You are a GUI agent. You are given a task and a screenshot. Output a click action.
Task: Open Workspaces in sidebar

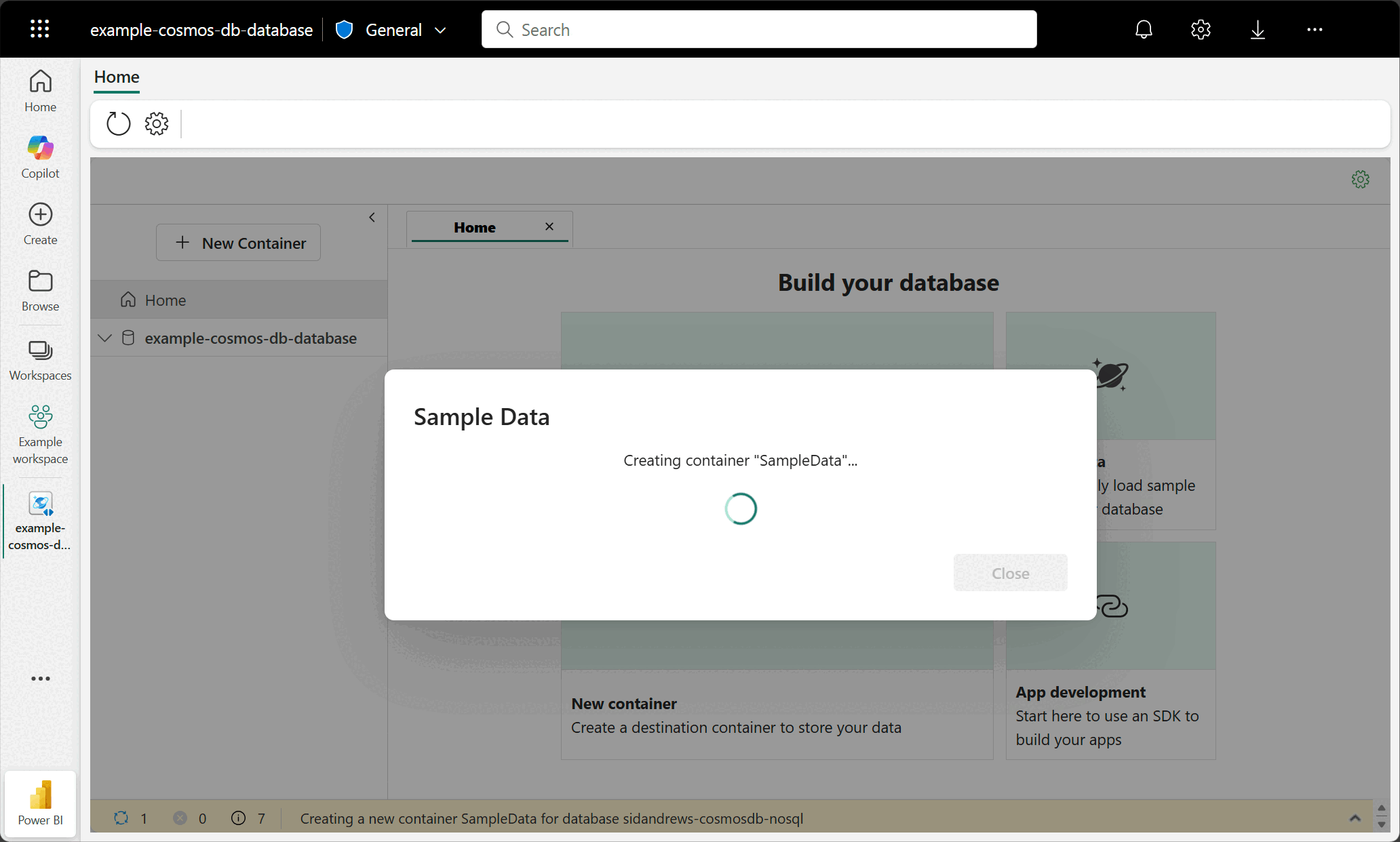pos(40,361)
